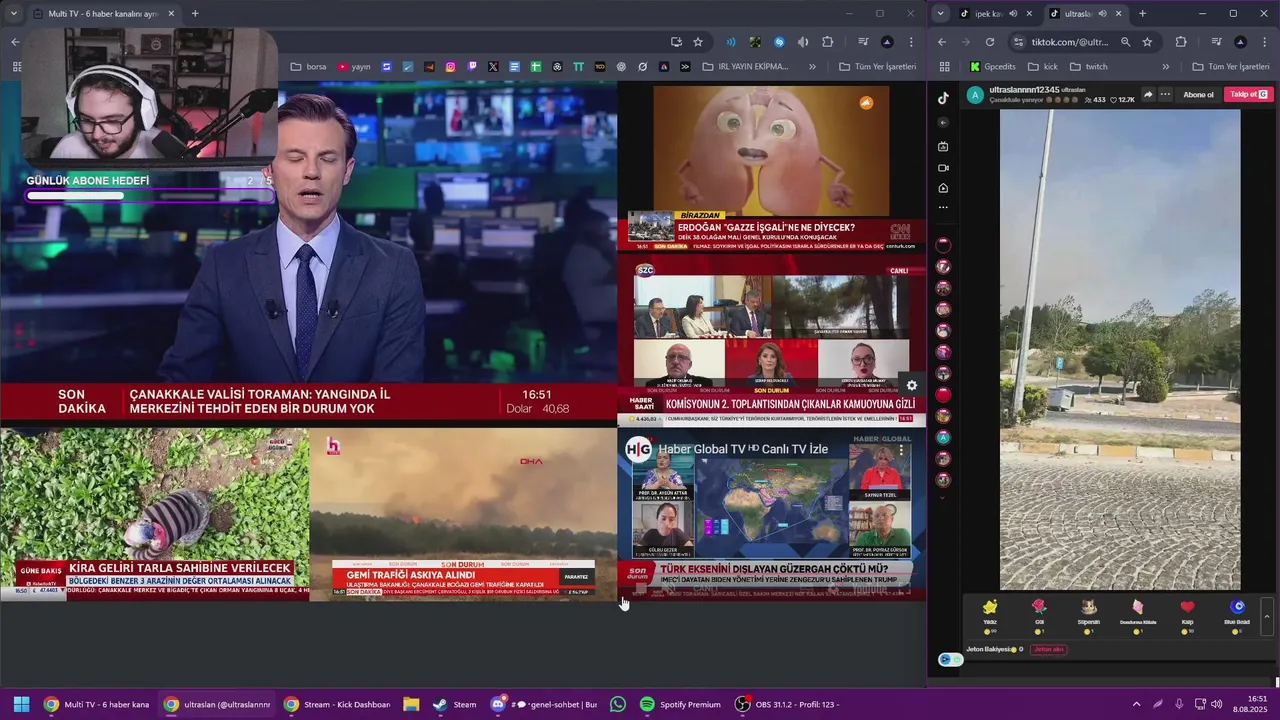This screenshot has width=1280, height=720.
Task: Open media control in left browser toolbar
Action: (863, 42)
